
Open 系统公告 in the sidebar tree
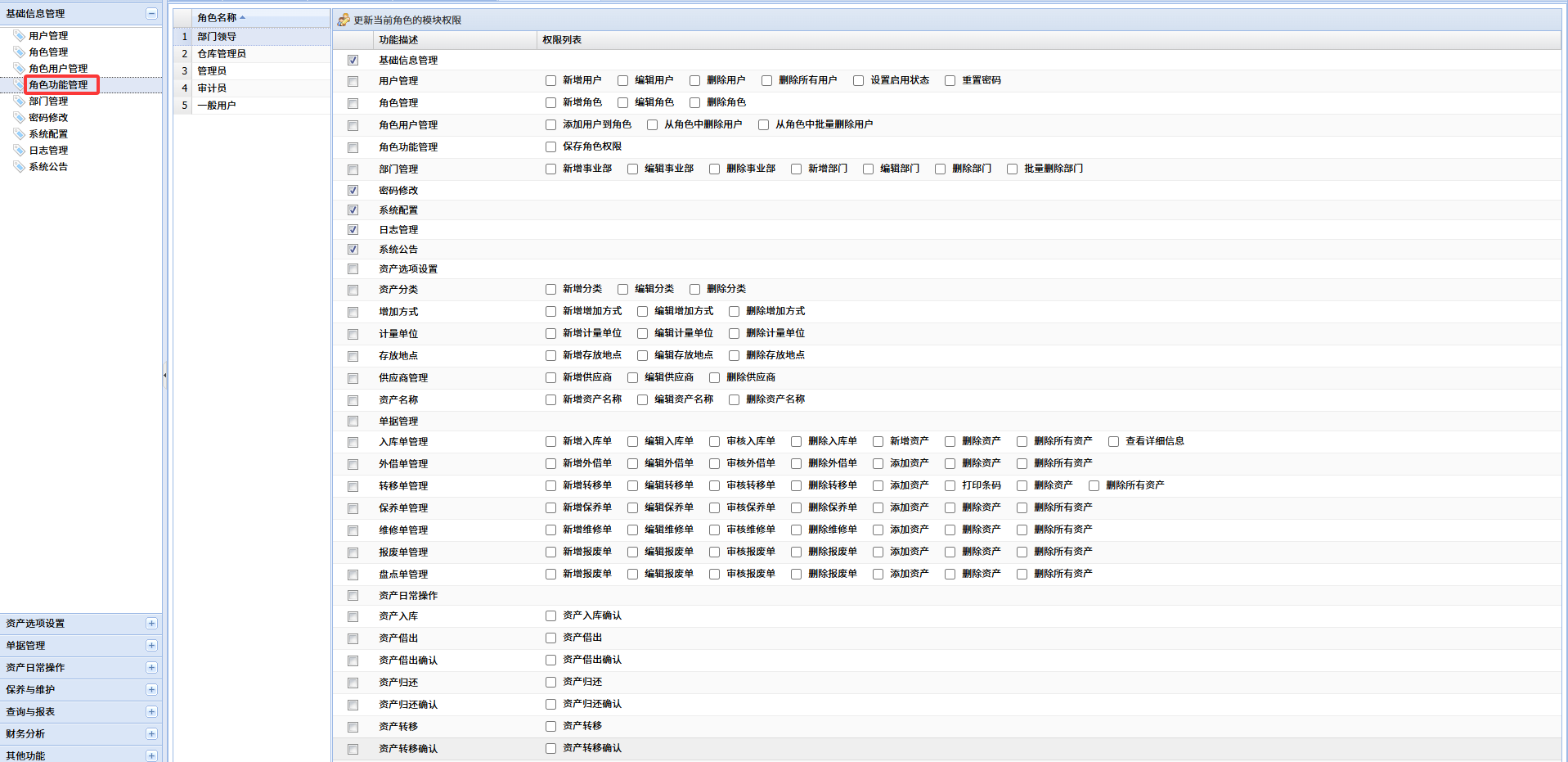[48, 167]
